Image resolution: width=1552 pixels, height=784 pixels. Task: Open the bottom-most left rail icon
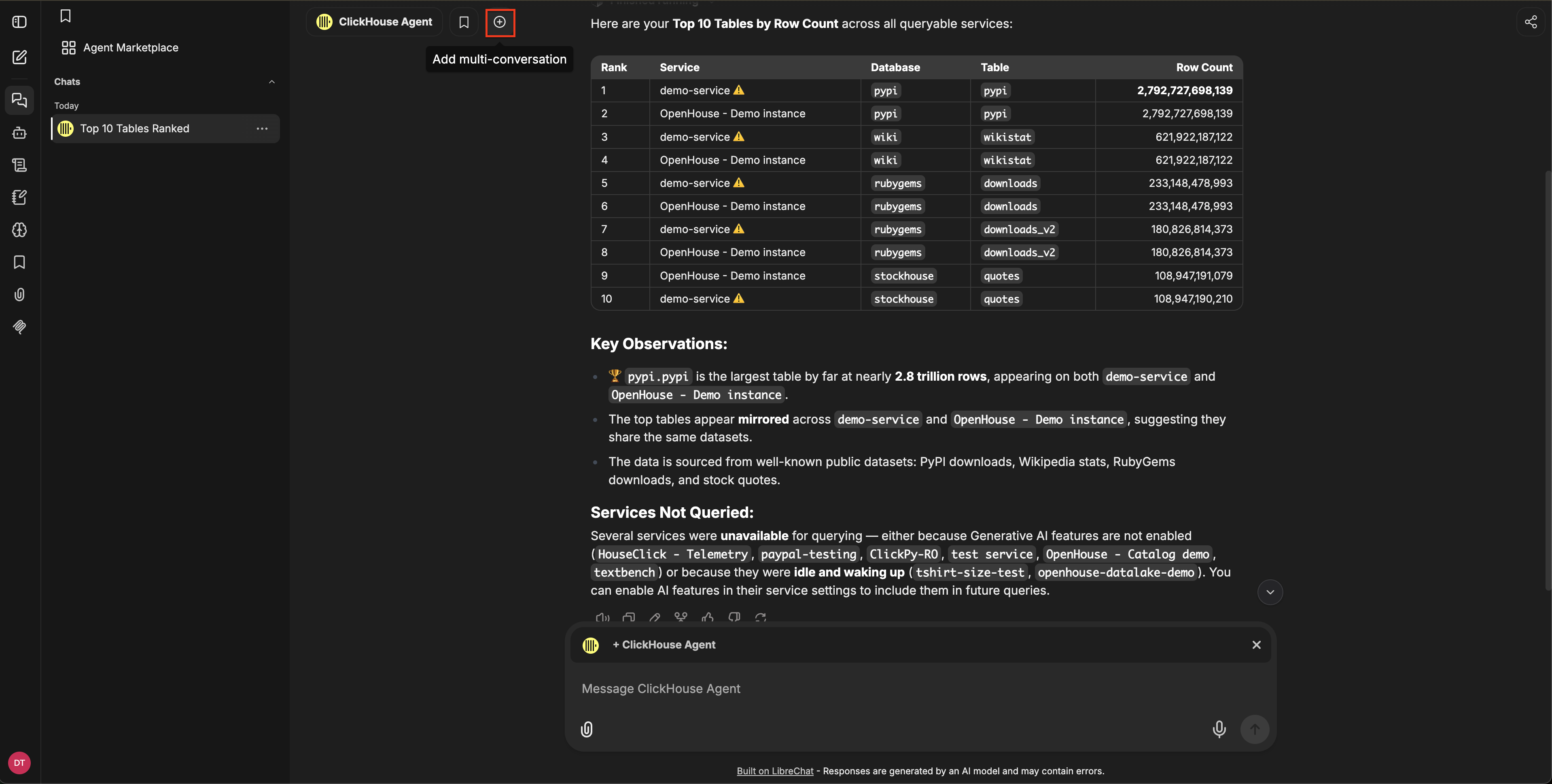point(19,327)
